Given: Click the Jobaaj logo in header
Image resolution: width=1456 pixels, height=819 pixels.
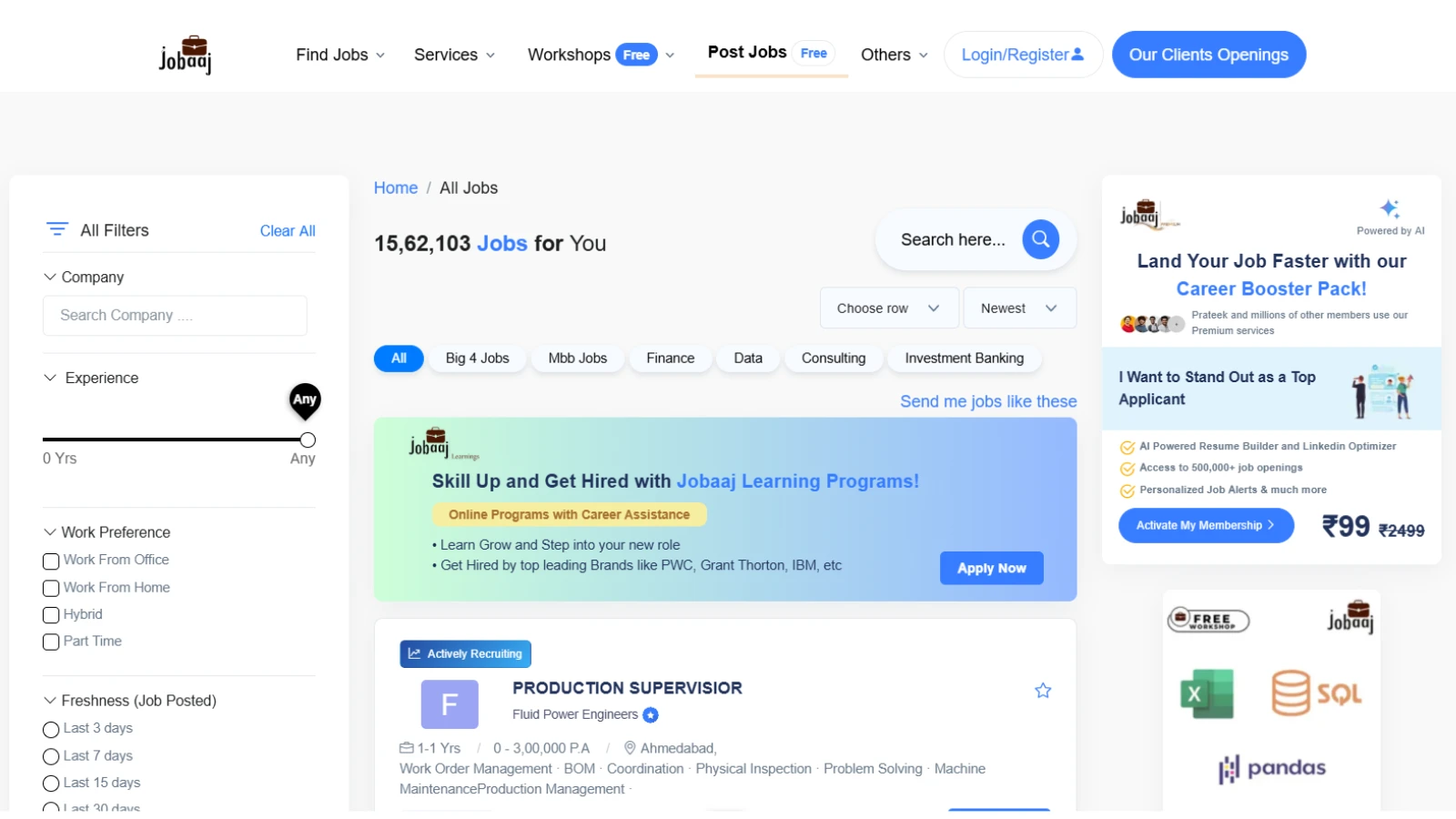Looking at the screenshot, I should pyautogui.click(x=185, y=55).
